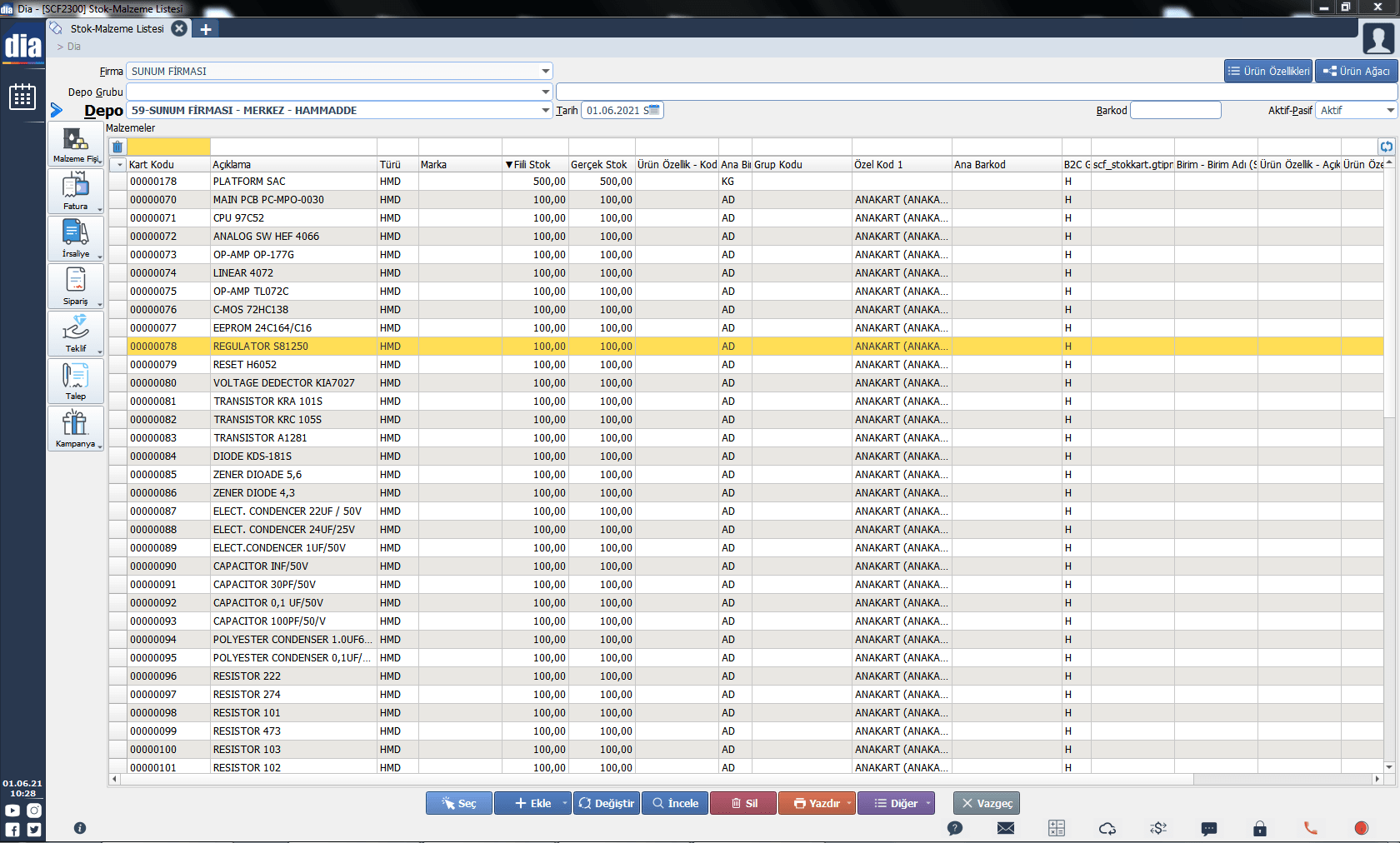Image resolution: width=1400 pixels, height=843 pixels.
Task: Open the calculator icon
Action: (x=1057, y=828)
